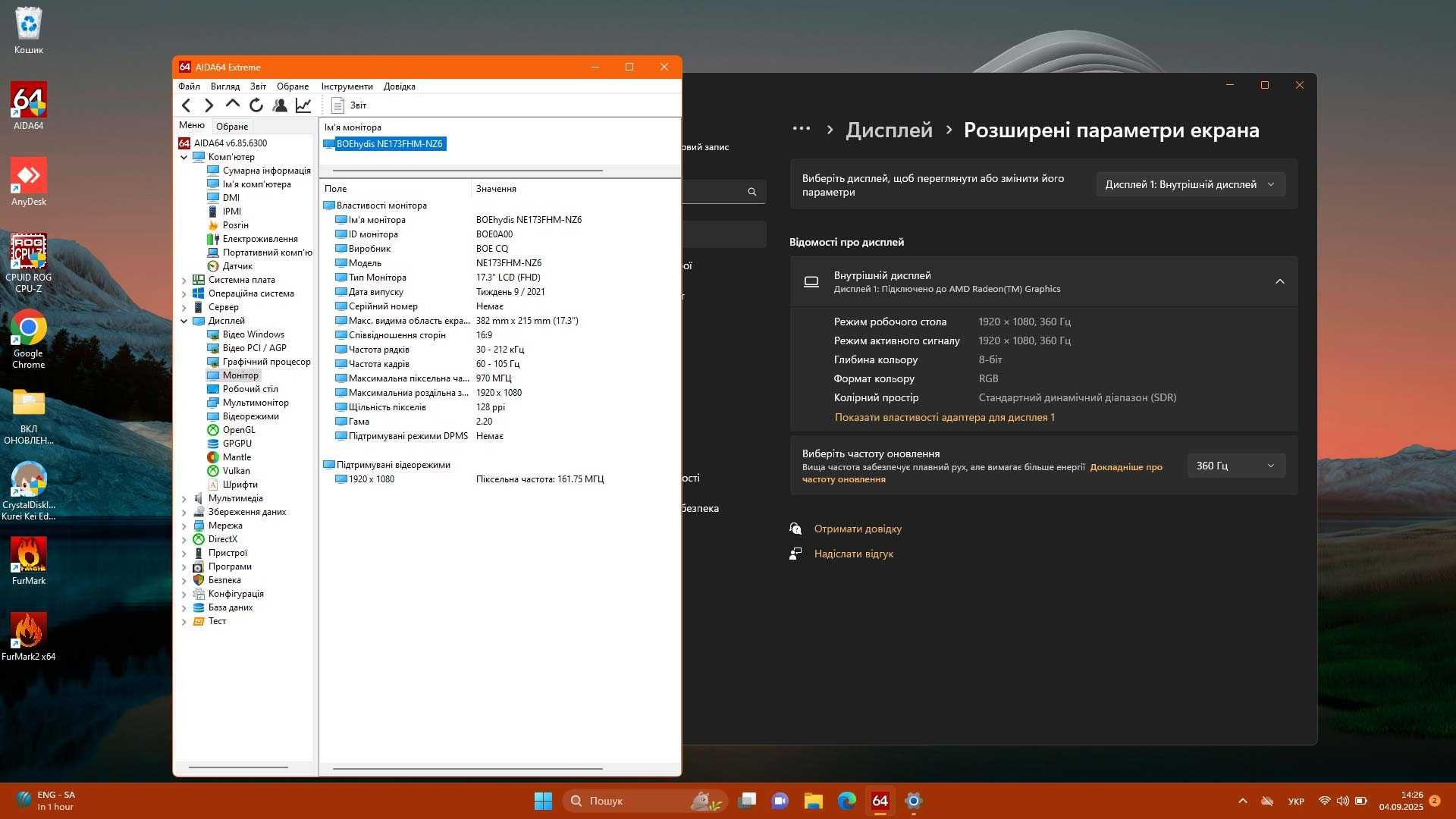Viewport: 1456px width, 819px height.
Task: Click the taskbar search box Пошук
Action: pyautogui.click(x=645, y=801)
